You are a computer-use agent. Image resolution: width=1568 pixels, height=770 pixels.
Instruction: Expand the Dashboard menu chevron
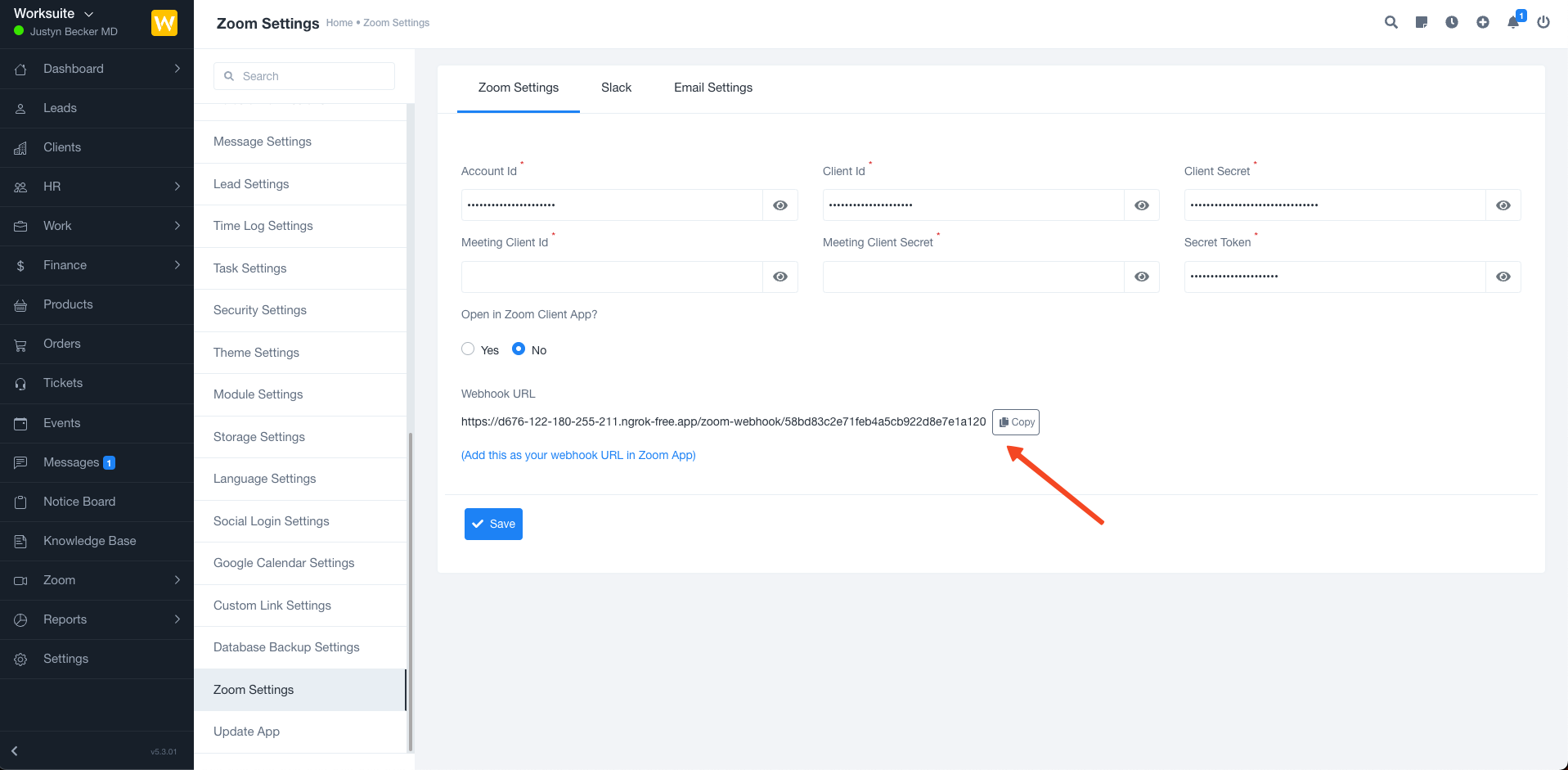pos(177,69)
